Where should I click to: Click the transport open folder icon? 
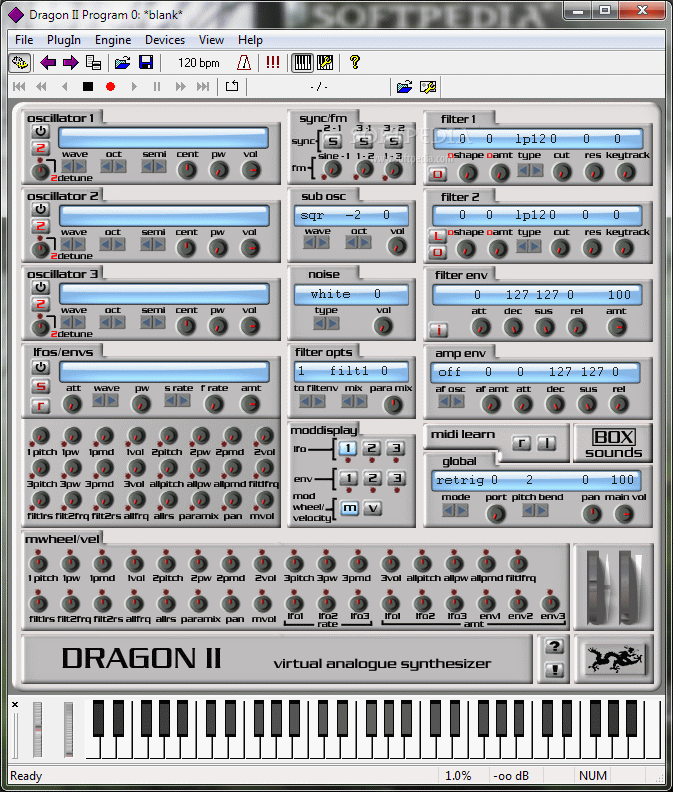(404, 87)
